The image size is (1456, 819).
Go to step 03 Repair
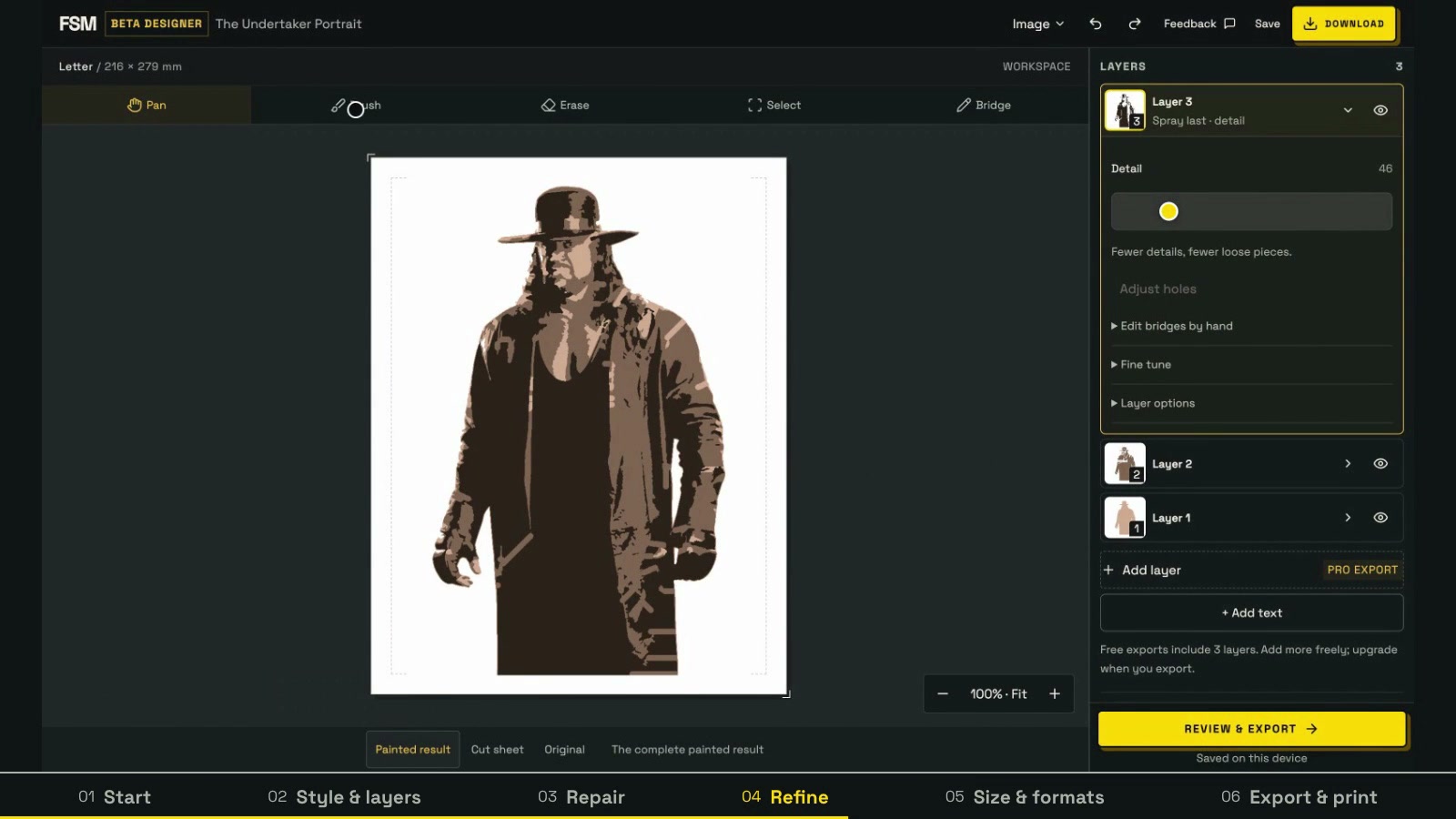581,797
